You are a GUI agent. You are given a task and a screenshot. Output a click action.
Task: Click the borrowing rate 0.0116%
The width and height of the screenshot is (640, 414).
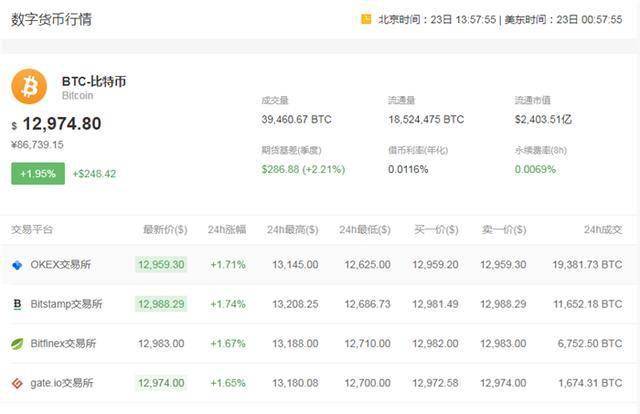click(x=408, y=169)
